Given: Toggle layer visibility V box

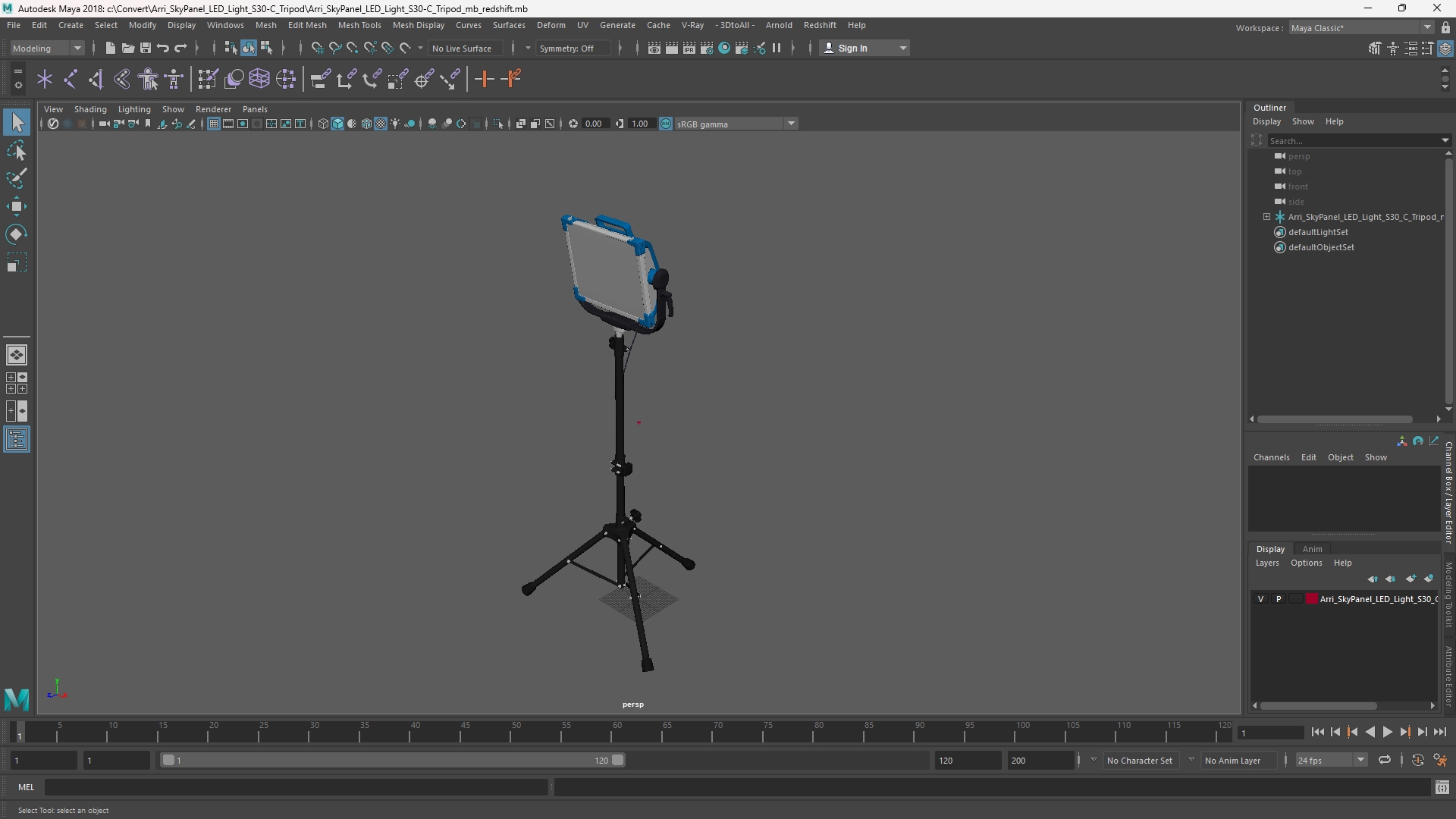Looking at the screenshot, I should click(1261, 599).
